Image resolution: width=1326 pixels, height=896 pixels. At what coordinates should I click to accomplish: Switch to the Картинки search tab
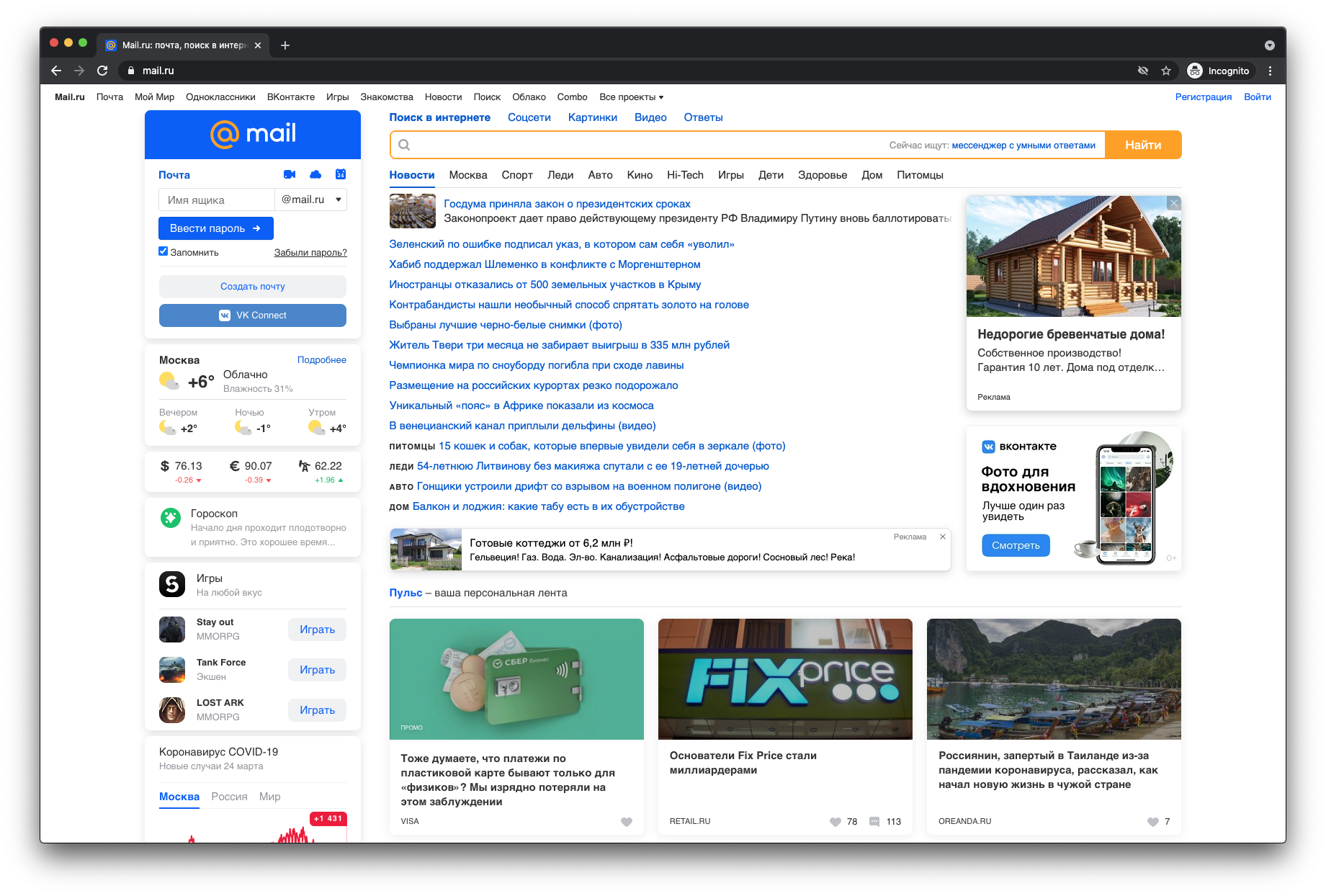(593, 117)
